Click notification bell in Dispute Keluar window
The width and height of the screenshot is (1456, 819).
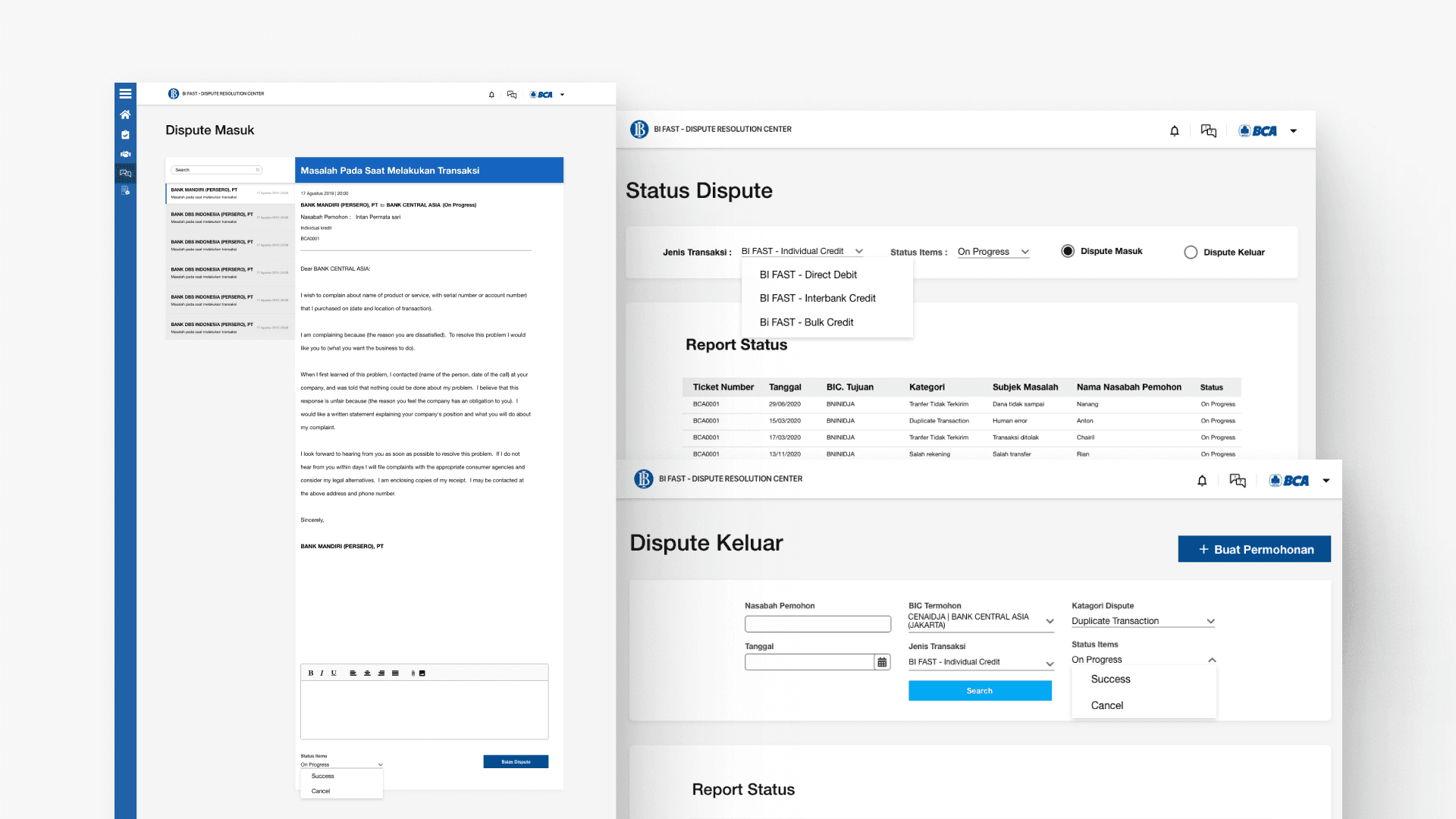click(x=1202, y=481)
